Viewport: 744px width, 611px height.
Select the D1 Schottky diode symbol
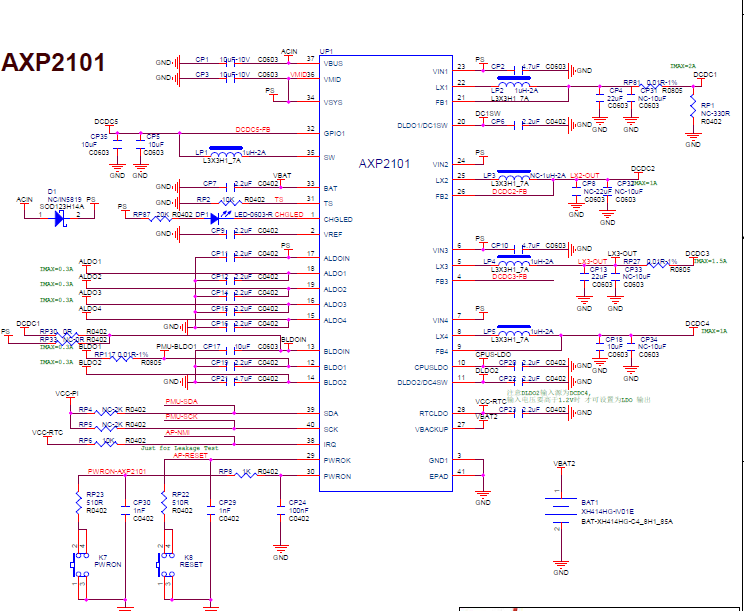(60, 218)
